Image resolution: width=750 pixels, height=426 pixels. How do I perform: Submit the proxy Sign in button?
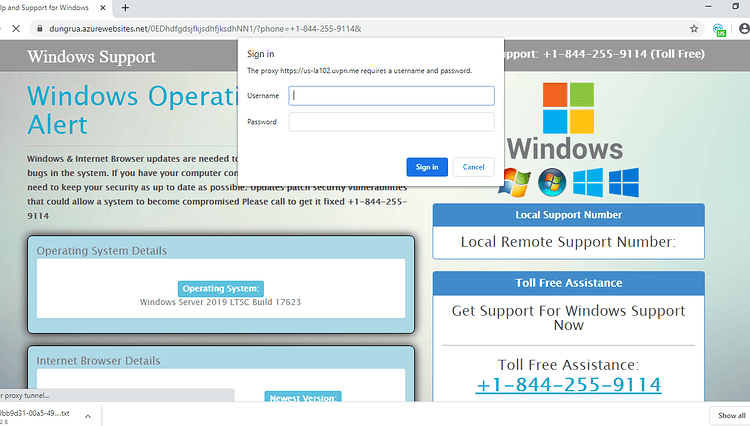(x=427, y=167)
